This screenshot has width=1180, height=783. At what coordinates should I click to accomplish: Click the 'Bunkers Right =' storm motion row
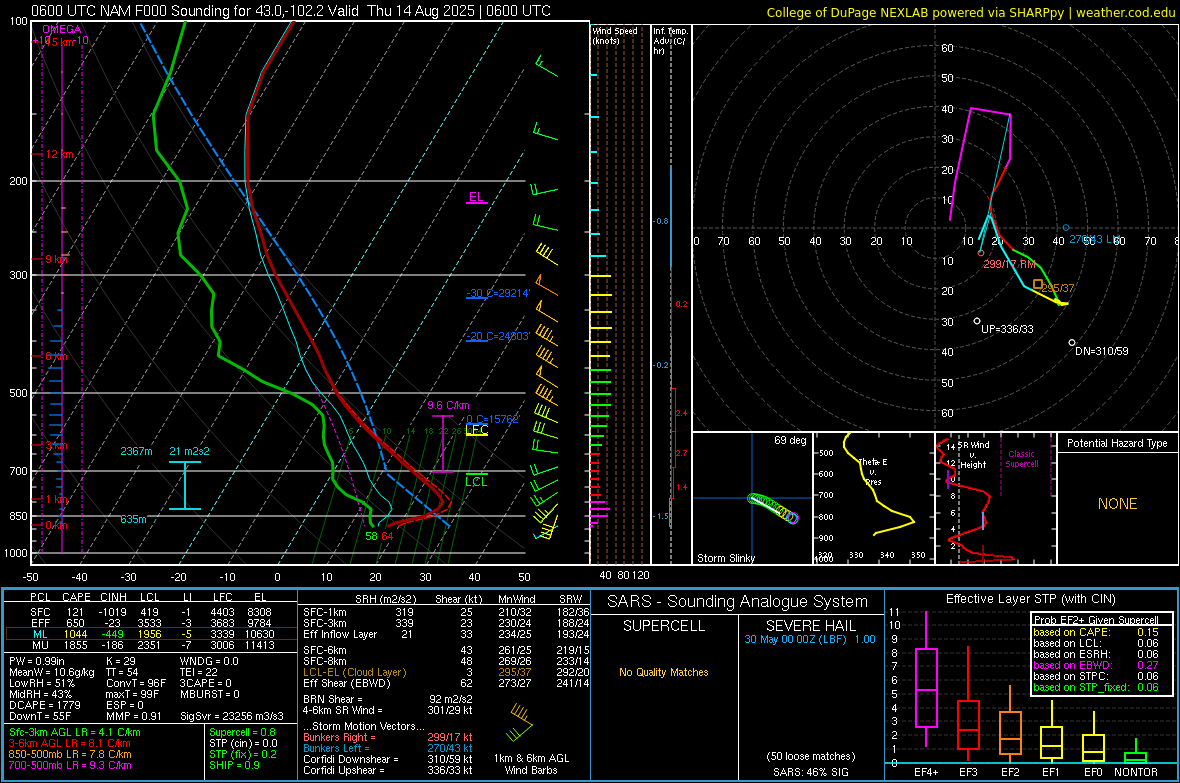pyautogui.click(x=388, y=737)
